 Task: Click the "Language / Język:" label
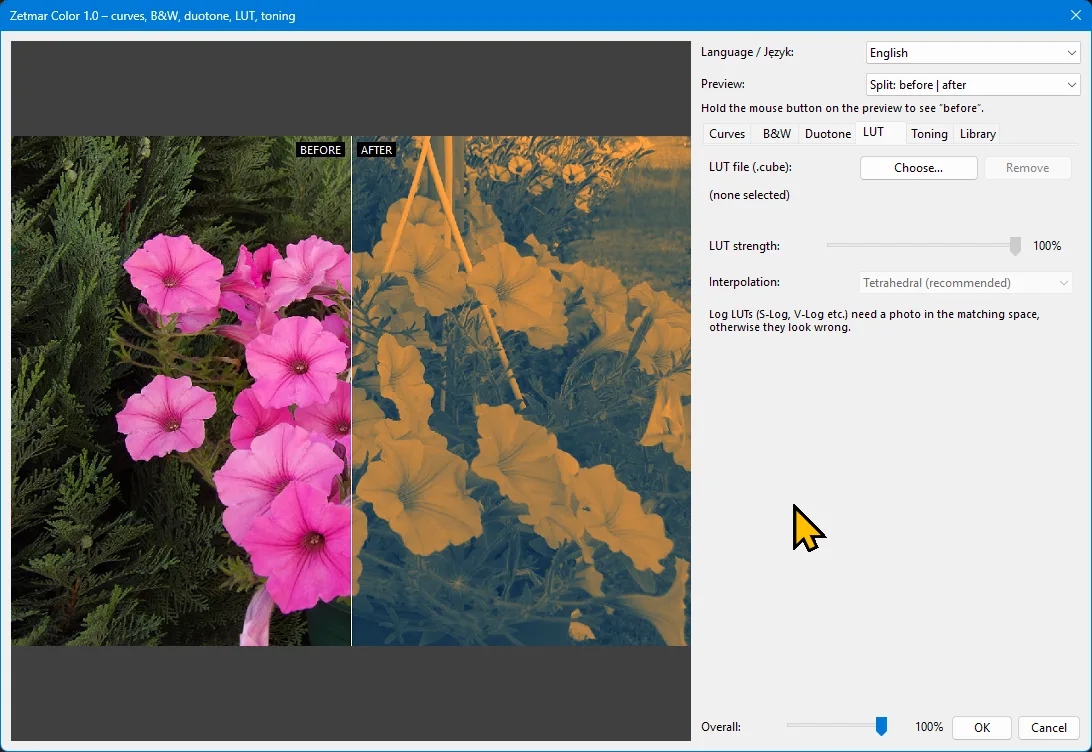tap(747, 52)
